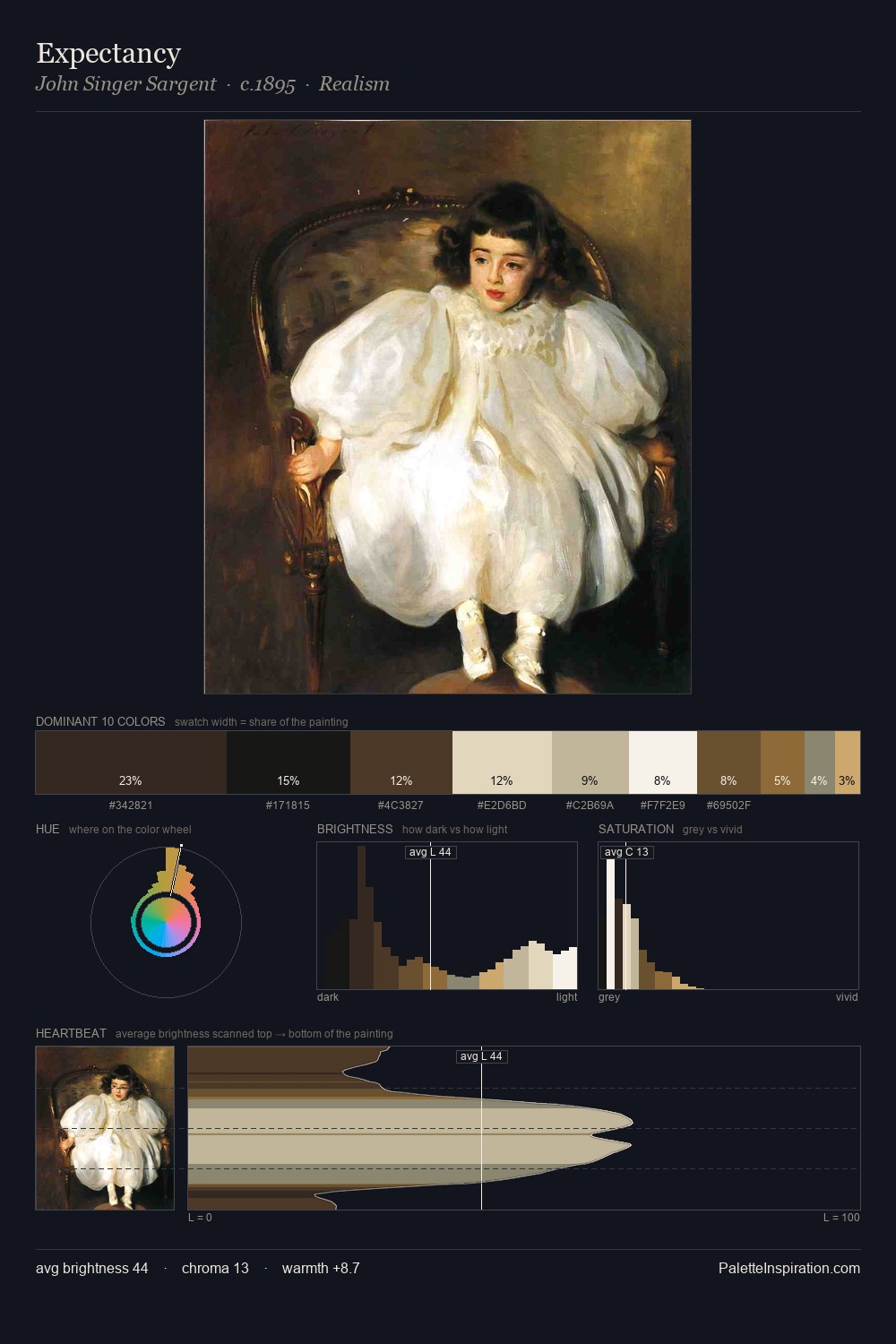Click the L = 100 axis label
This screenshot has height=1344, width=896.
click(x=841, y=1218)
